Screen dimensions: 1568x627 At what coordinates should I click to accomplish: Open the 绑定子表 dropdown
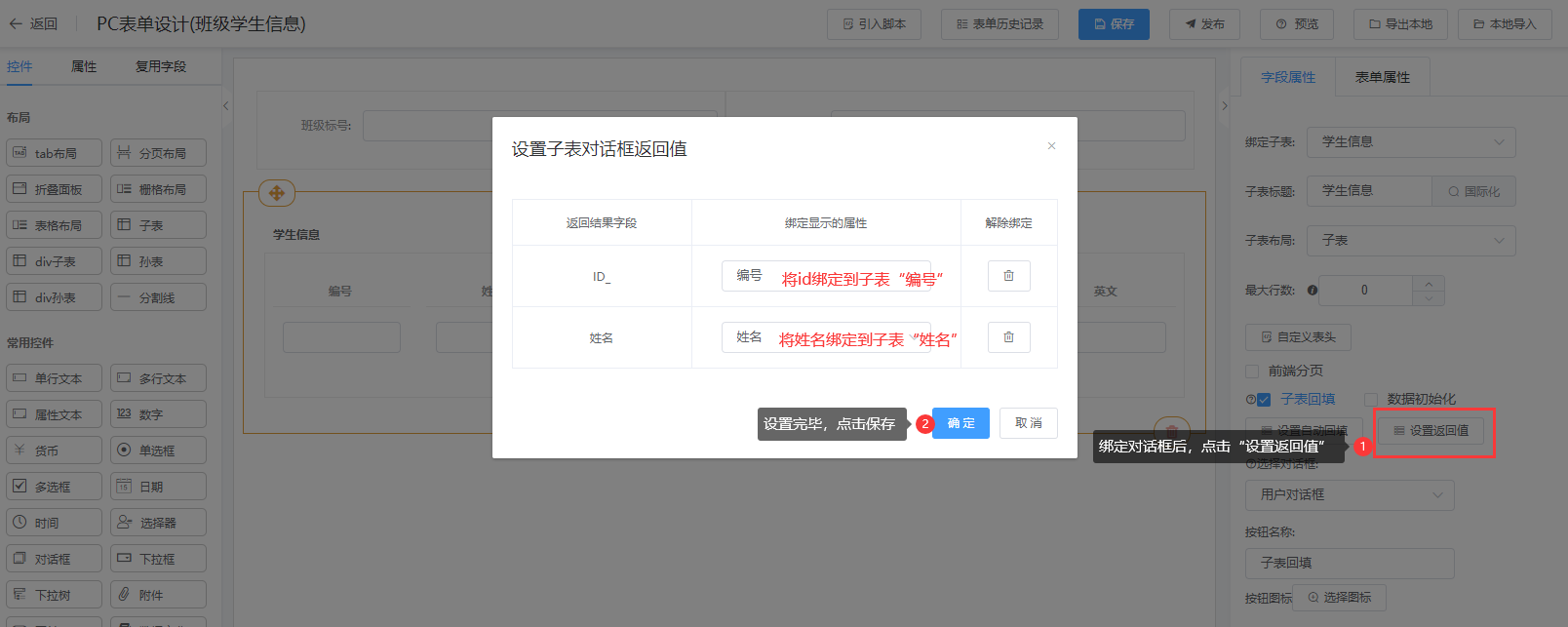pos(1411,142)
